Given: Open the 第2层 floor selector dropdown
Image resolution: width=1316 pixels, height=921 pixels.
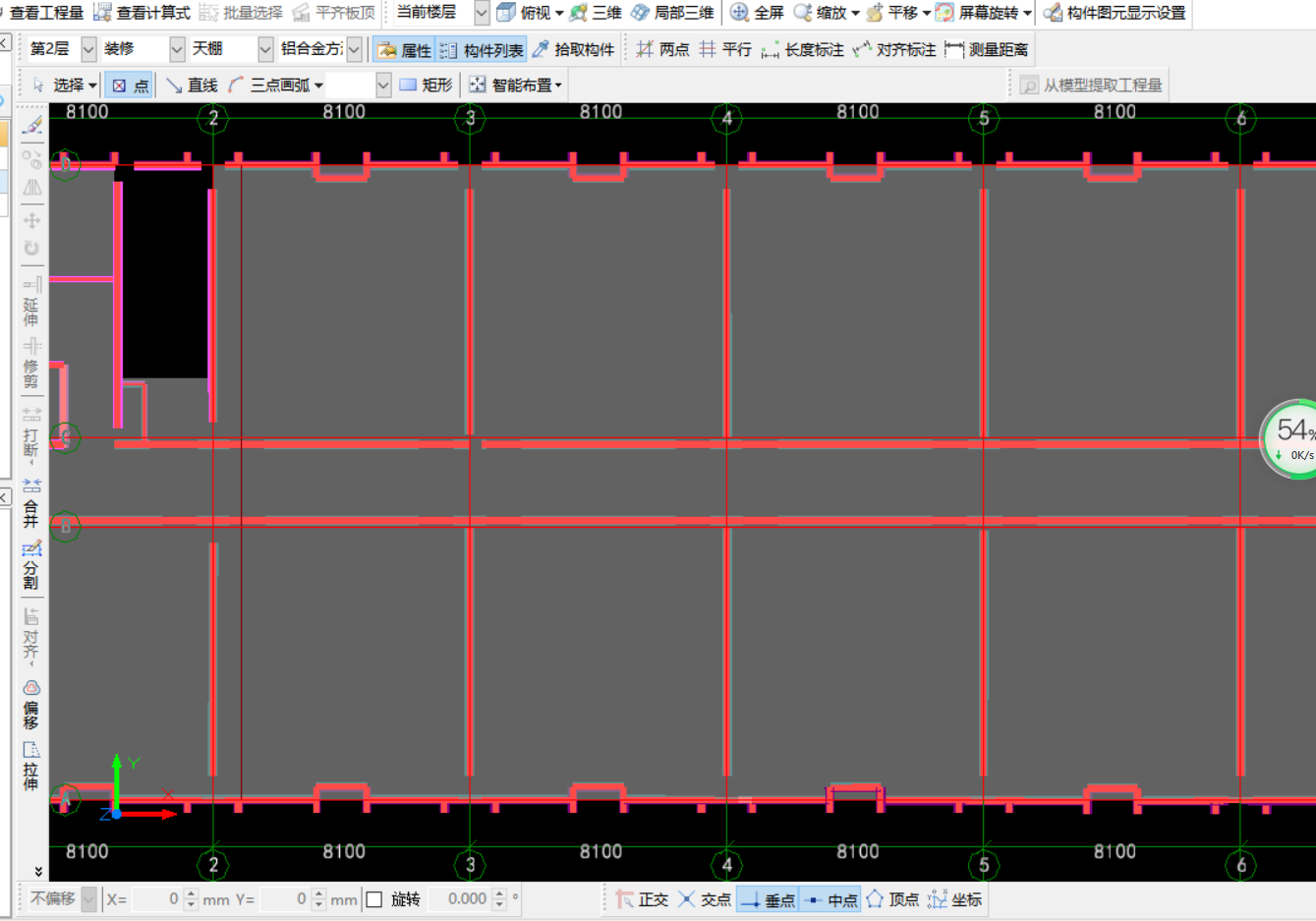Looking at the screenshot, I should coord(88,49).
